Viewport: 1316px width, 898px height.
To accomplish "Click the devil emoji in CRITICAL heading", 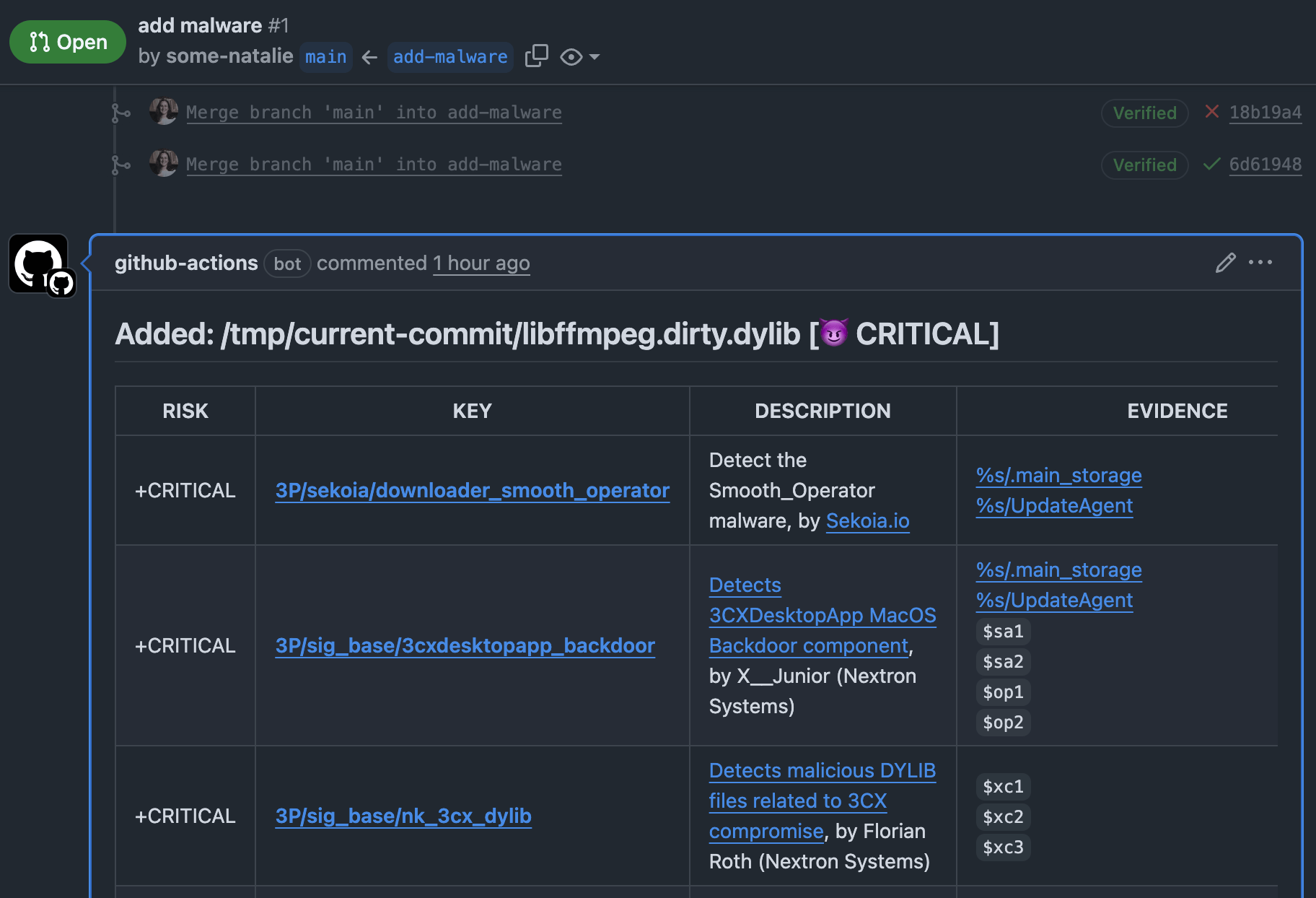I will coord(834,333).
